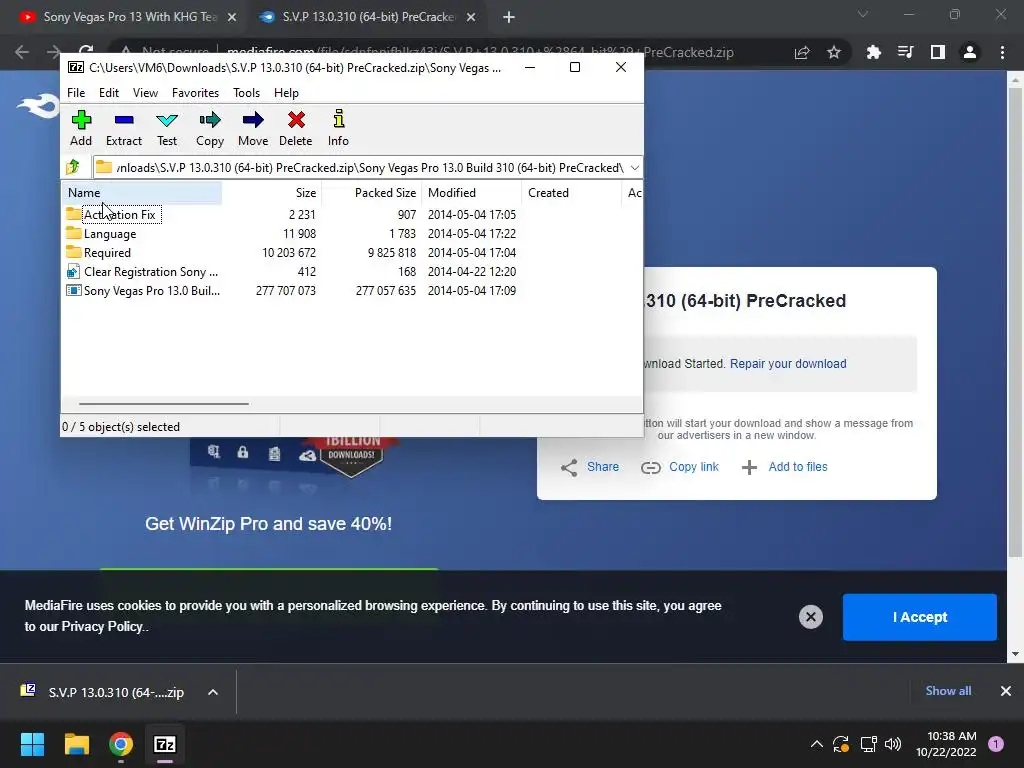Select the Activation Fix folder
Screen dimensions: 1024x768
120,214
